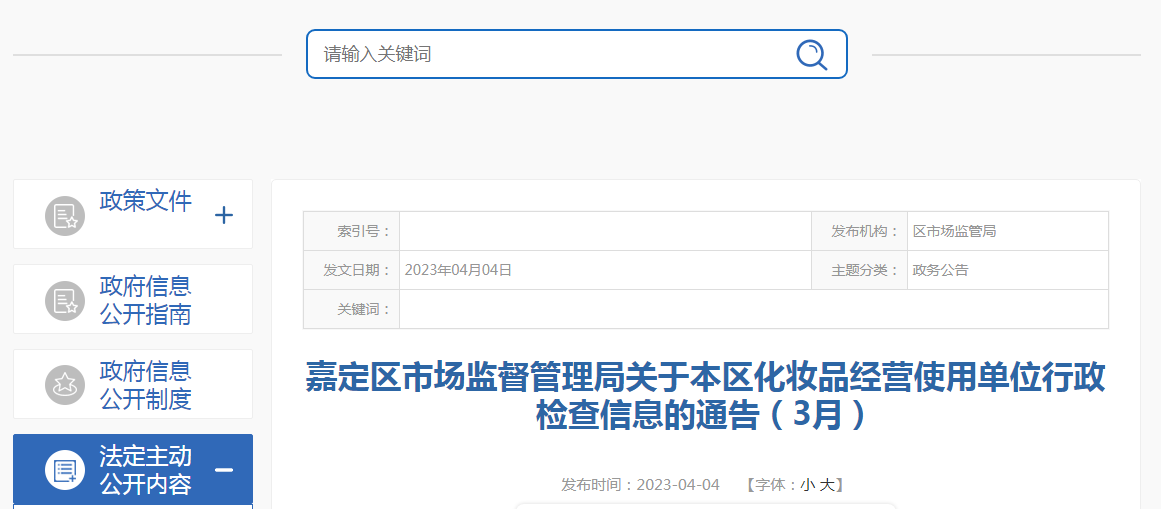
Task: Click the 索引号 label cell
Action: click(x=352, y=231)
